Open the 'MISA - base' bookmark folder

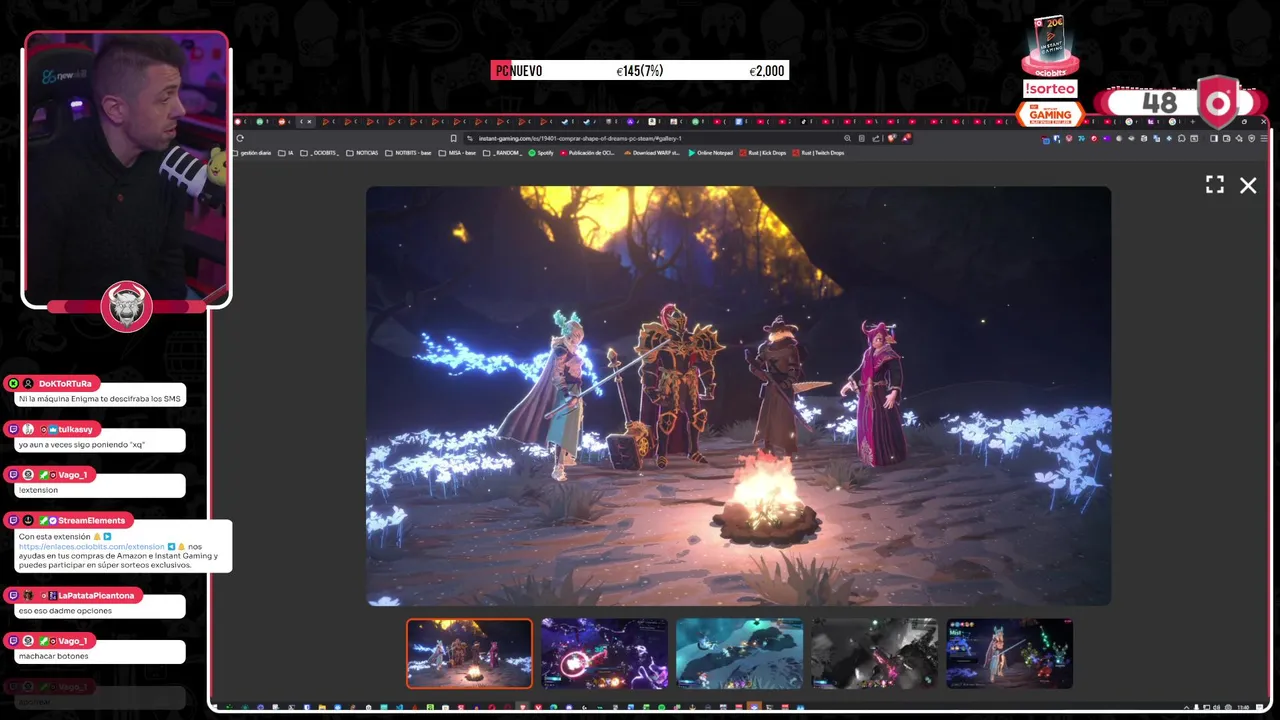(x=457, y=153)
